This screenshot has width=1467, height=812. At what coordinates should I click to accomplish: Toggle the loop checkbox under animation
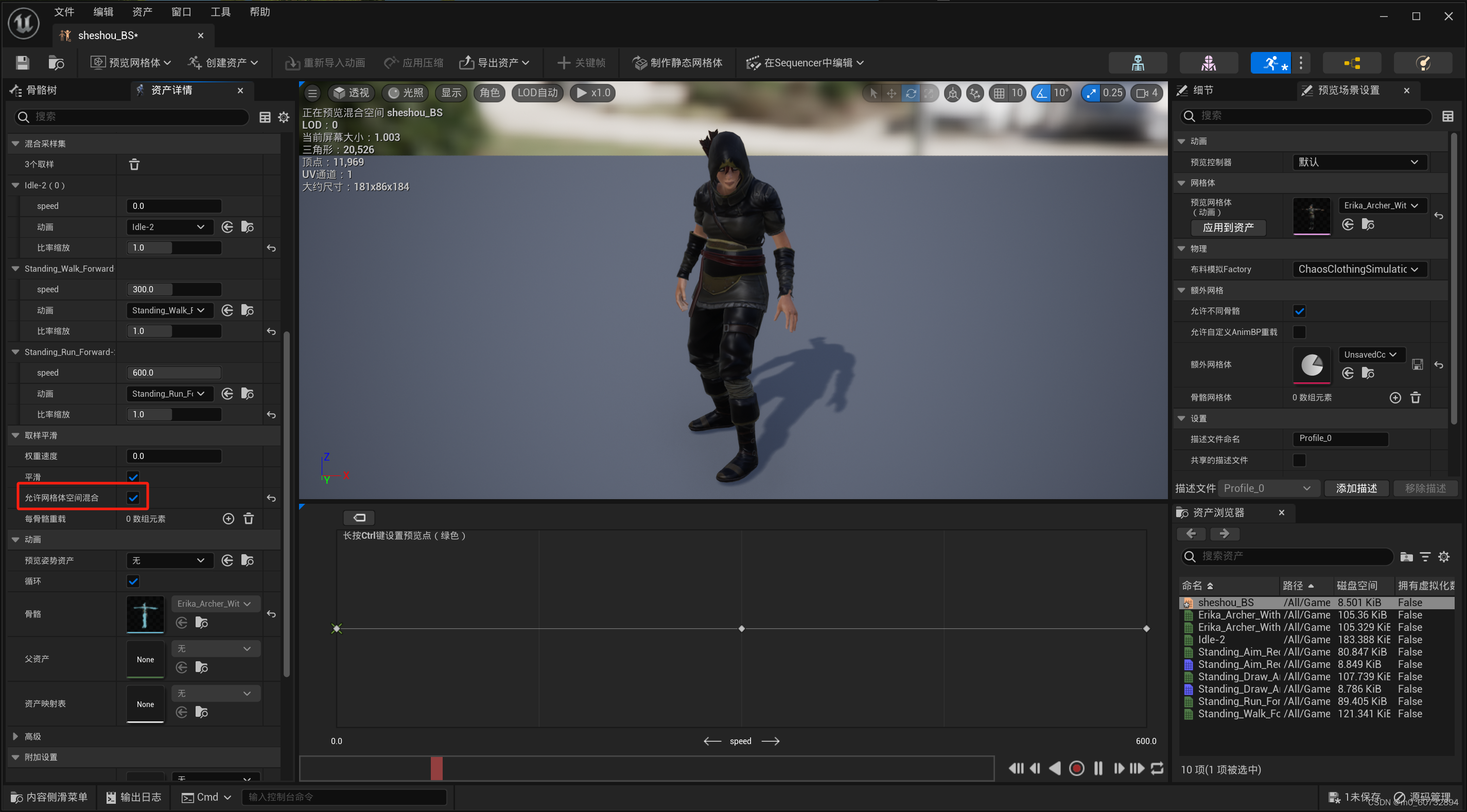coord(133,581)
